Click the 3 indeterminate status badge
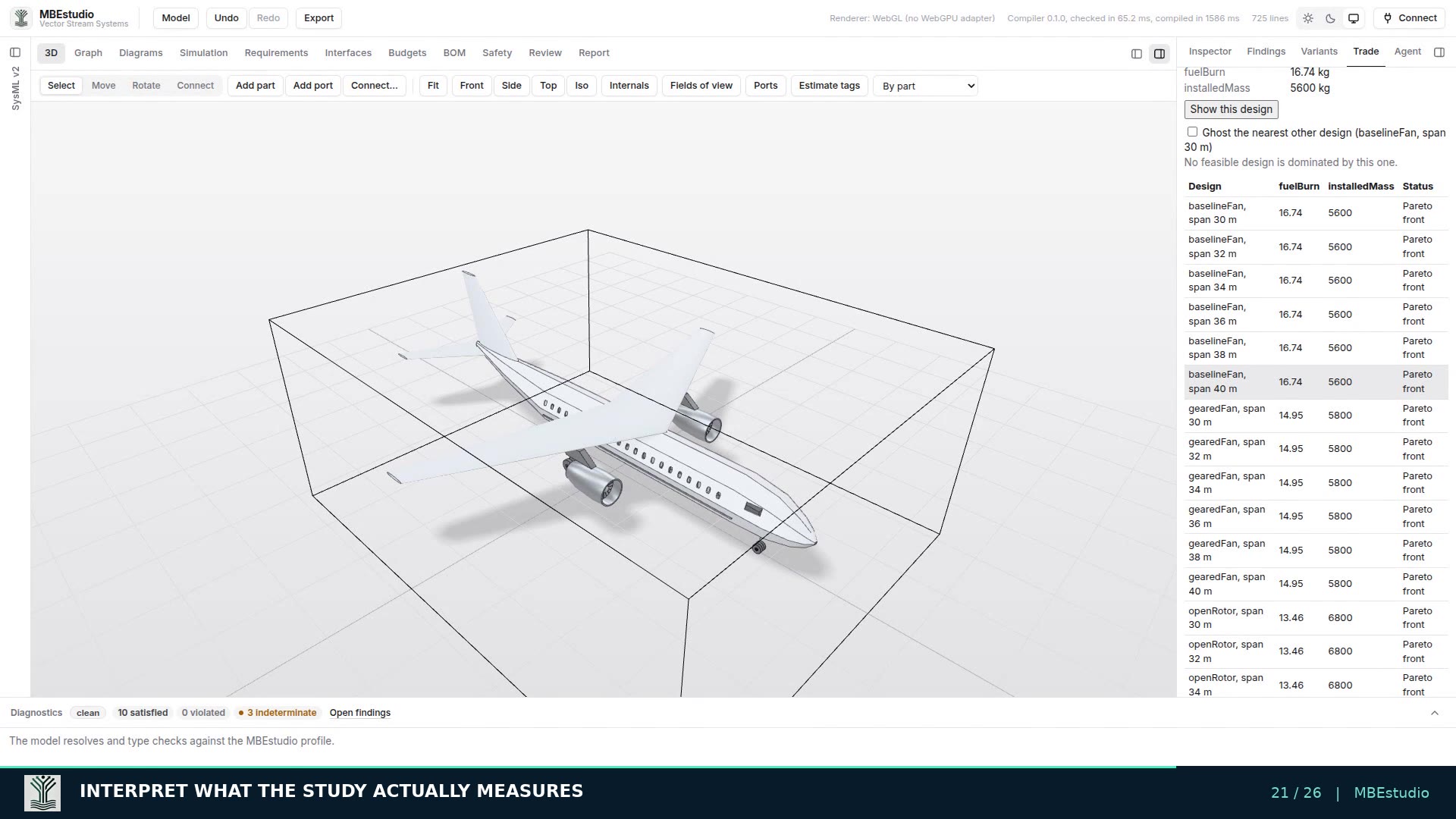The height and width of the screenshot is (819, 1456). pos(278,713)
